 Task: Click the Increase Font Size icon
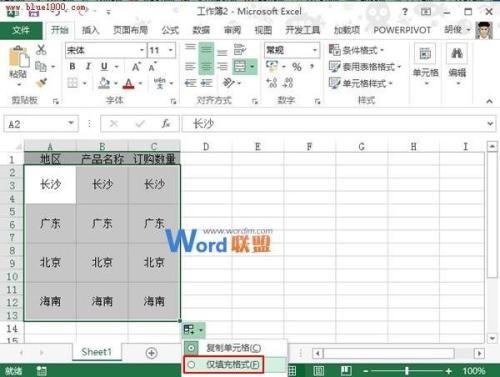click(x=136, y=67)
